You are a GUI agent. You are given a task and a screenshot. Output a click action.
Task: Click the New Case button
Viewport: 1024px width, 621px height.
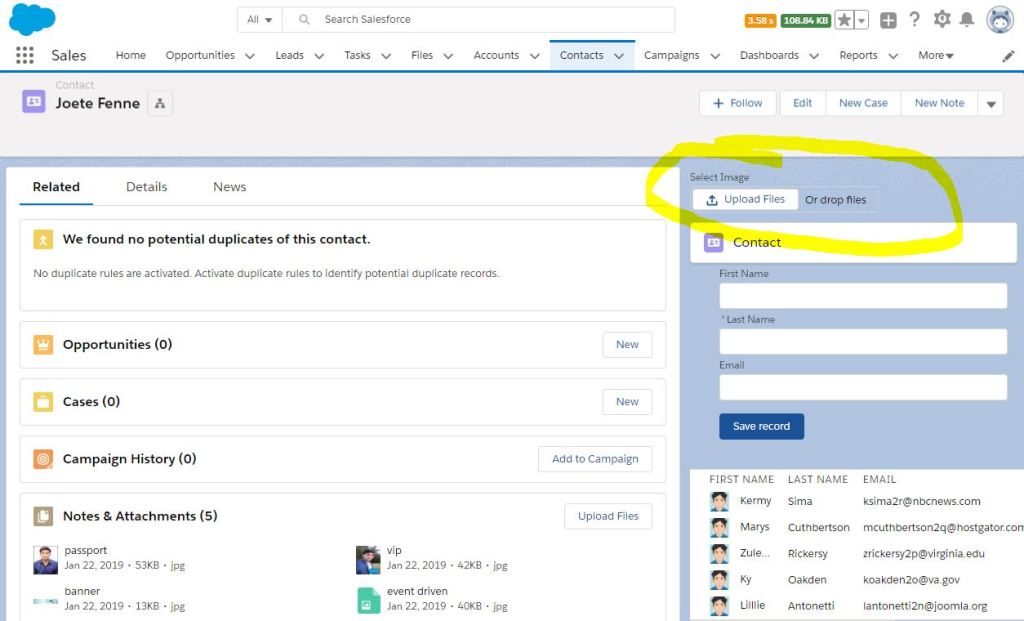pyautogui.click(x=863, y=103)
